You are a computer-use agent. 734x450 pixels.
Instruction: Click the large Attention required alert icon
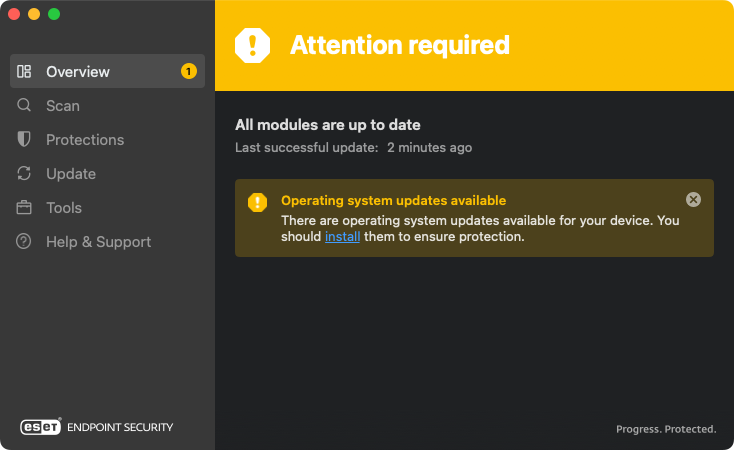[253, 45]
